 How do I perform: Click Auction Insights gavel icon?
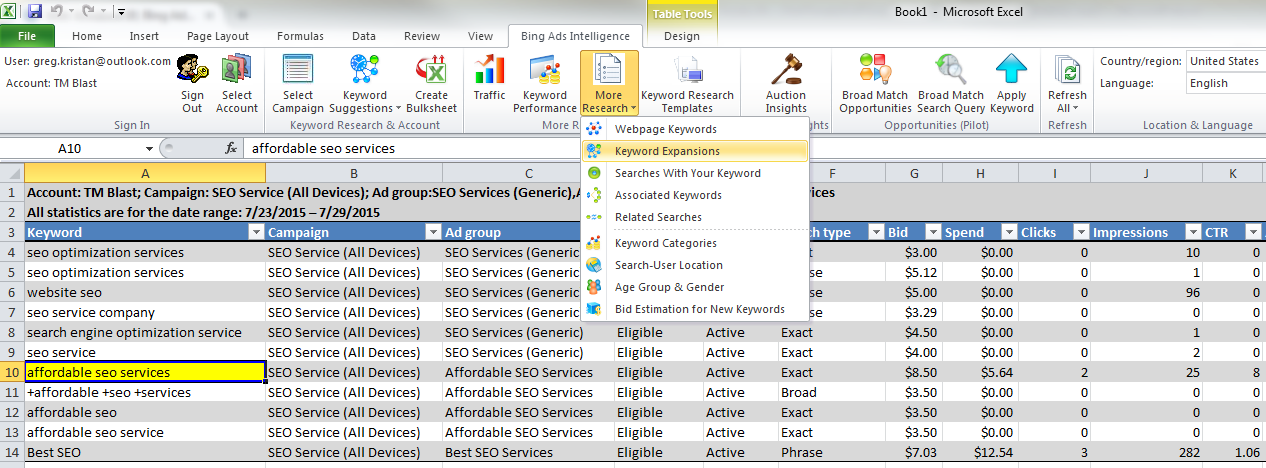[x=786, y=70]
